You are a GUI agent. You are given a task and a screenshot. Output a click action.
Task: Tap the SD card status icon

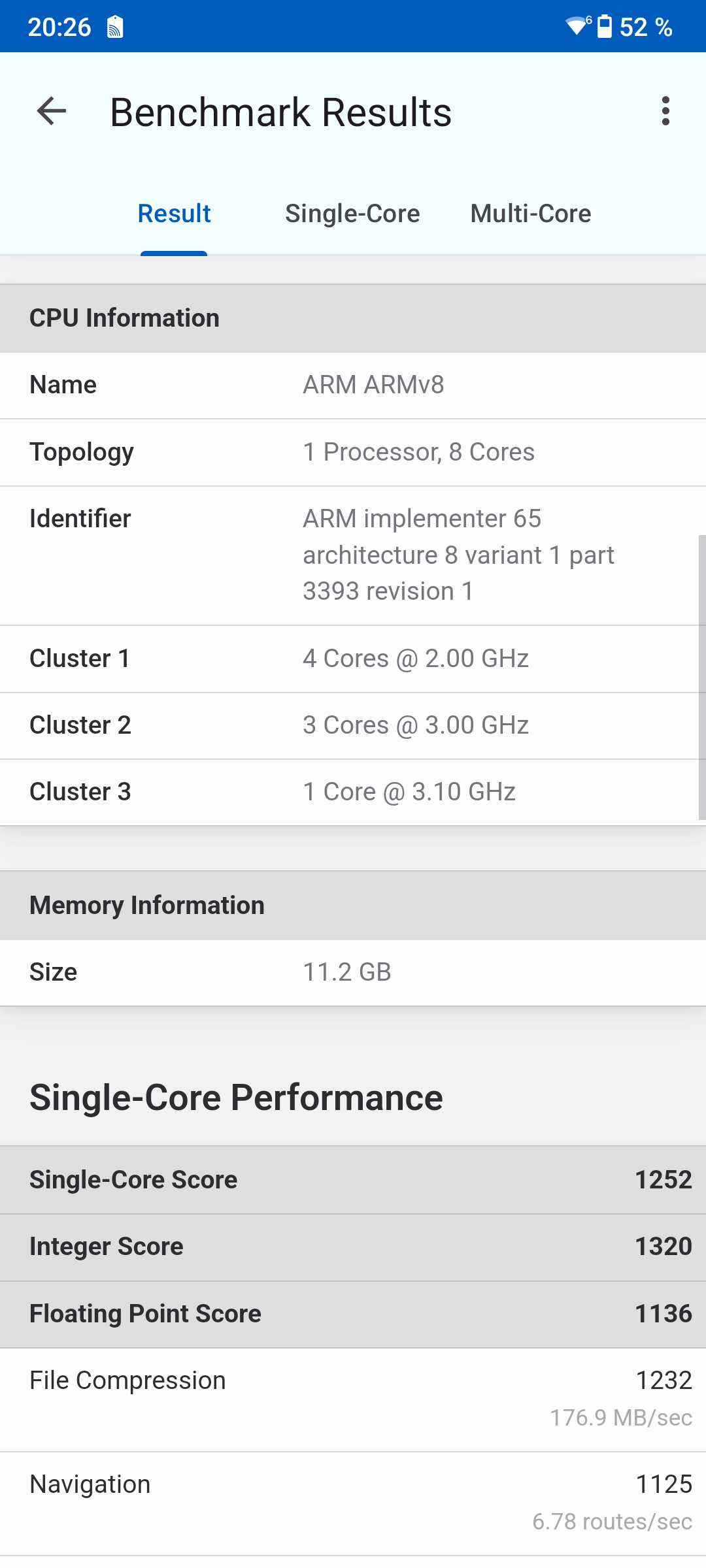coord(115,27)
